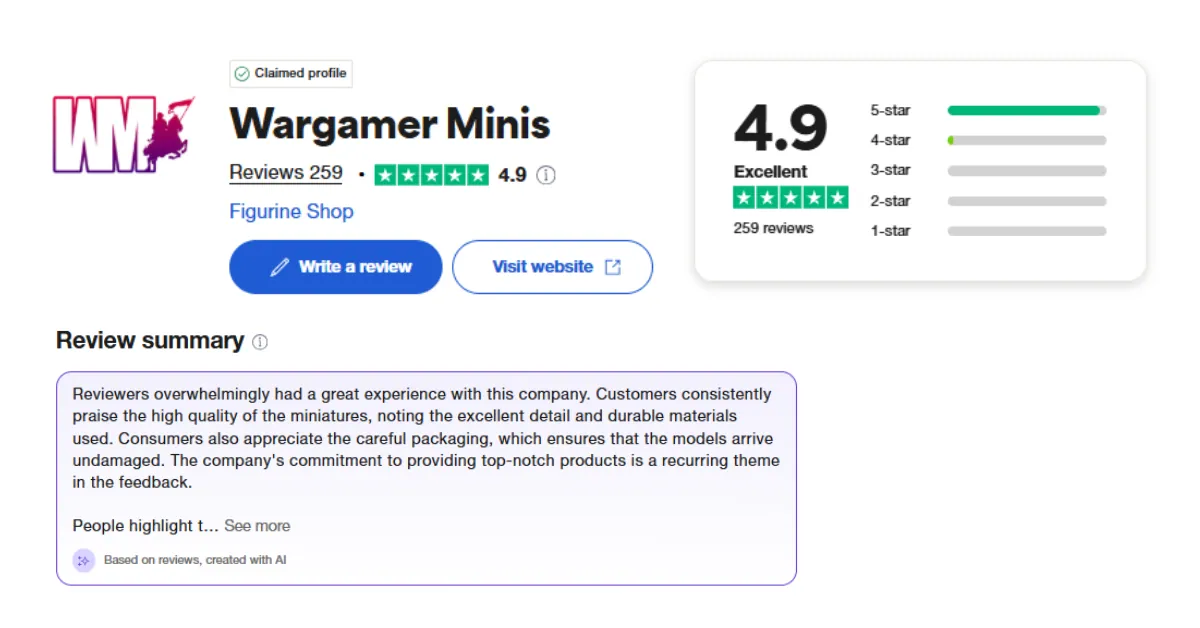
Task: Click the five-star Trustpilot rating under Excellent
Action: pos(791,198)
